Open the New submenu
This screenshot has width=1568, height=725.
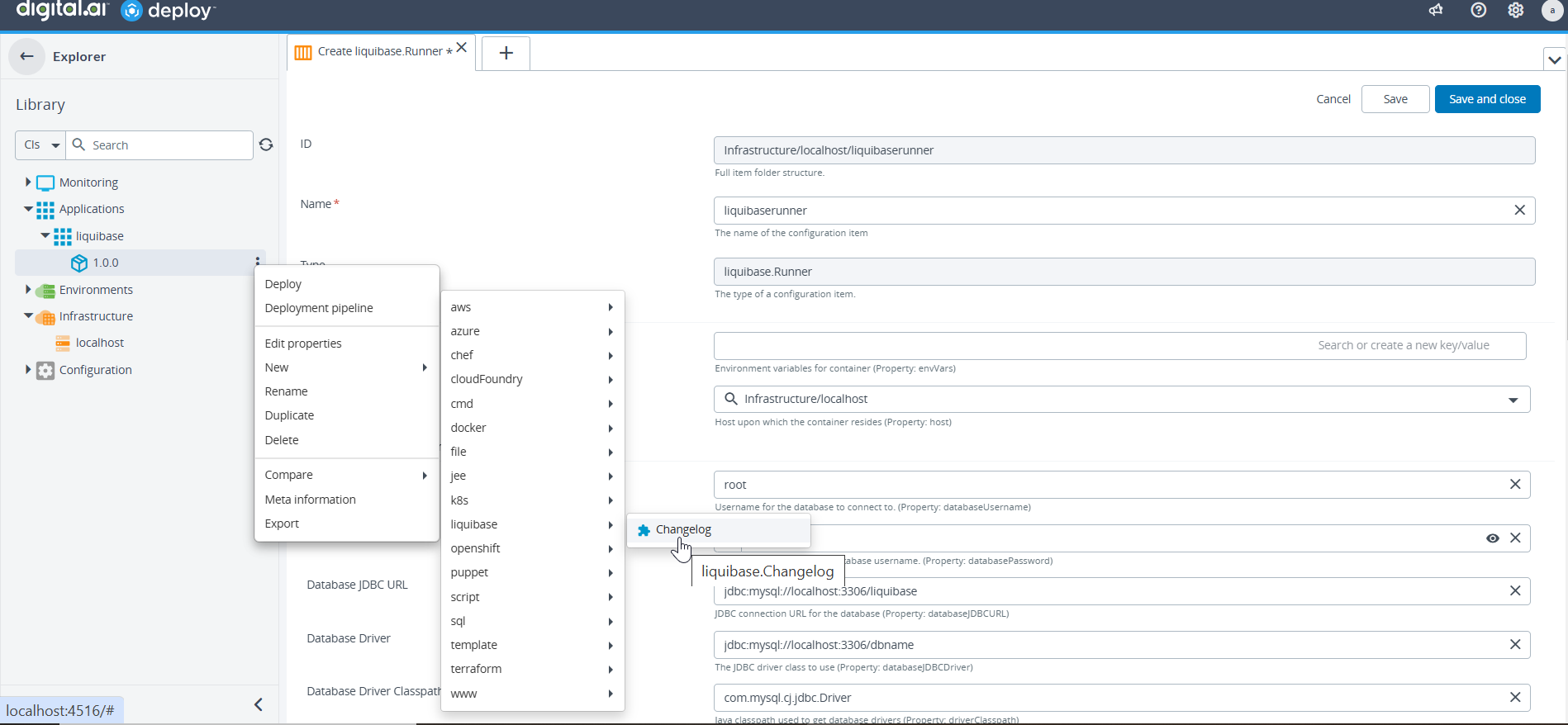[x=347, y=367]
